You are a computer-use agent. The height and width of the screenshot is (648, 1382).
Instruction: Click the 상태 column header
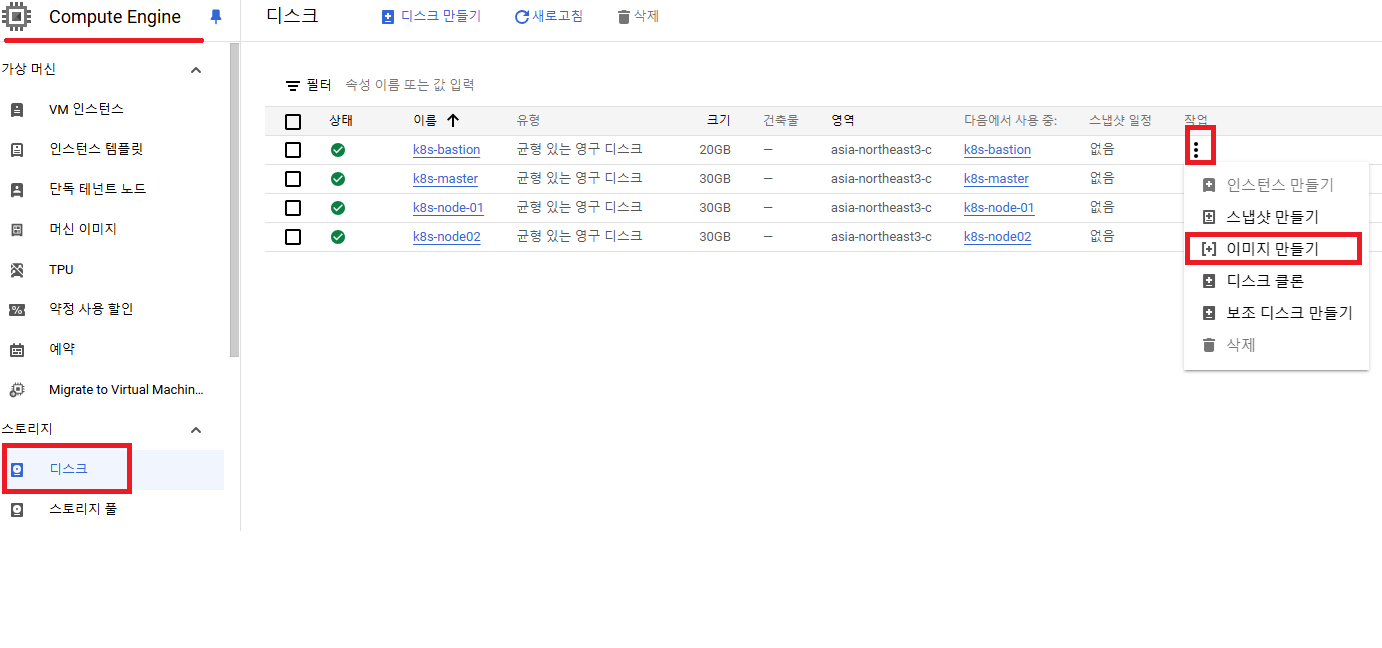[x=342, y=121]
